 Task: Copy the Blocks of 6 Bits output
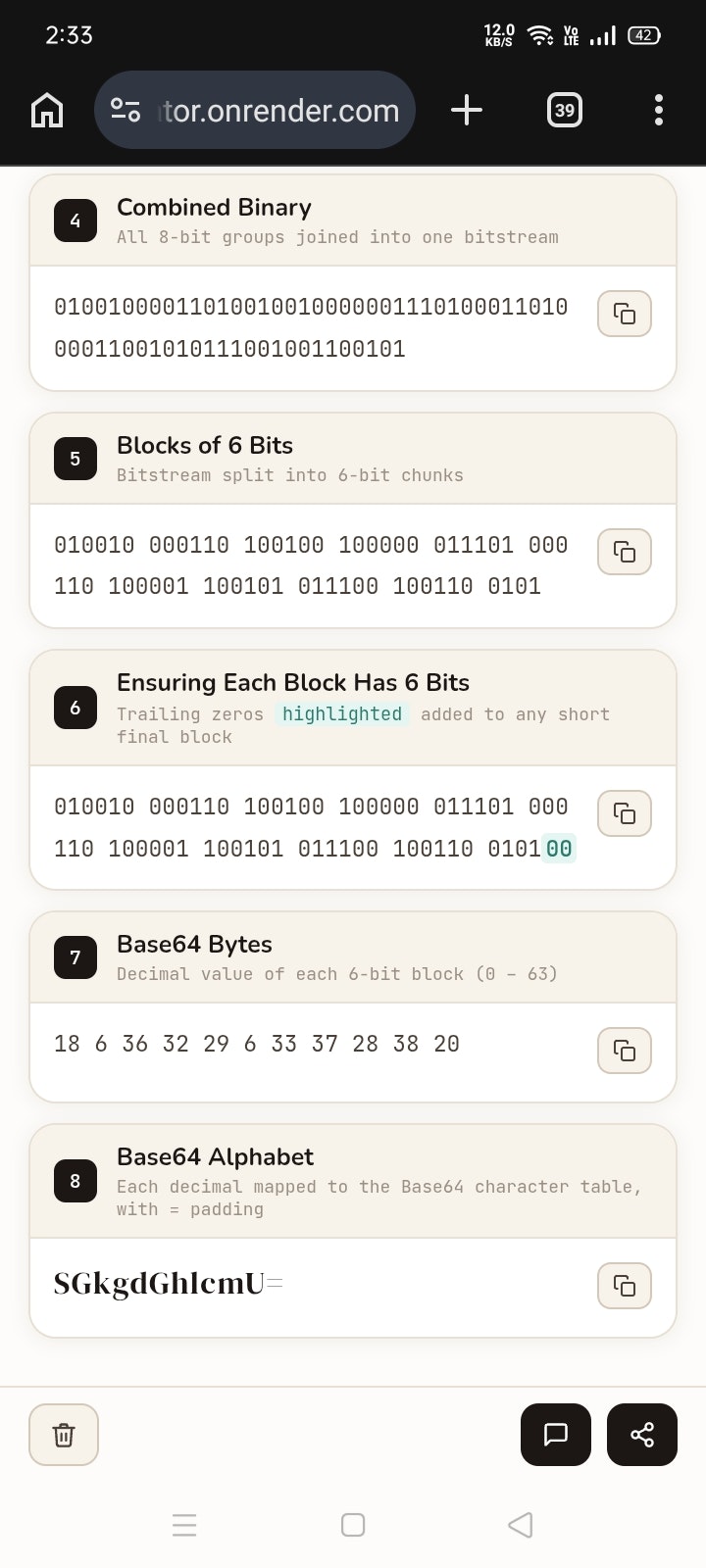point(625,552)
